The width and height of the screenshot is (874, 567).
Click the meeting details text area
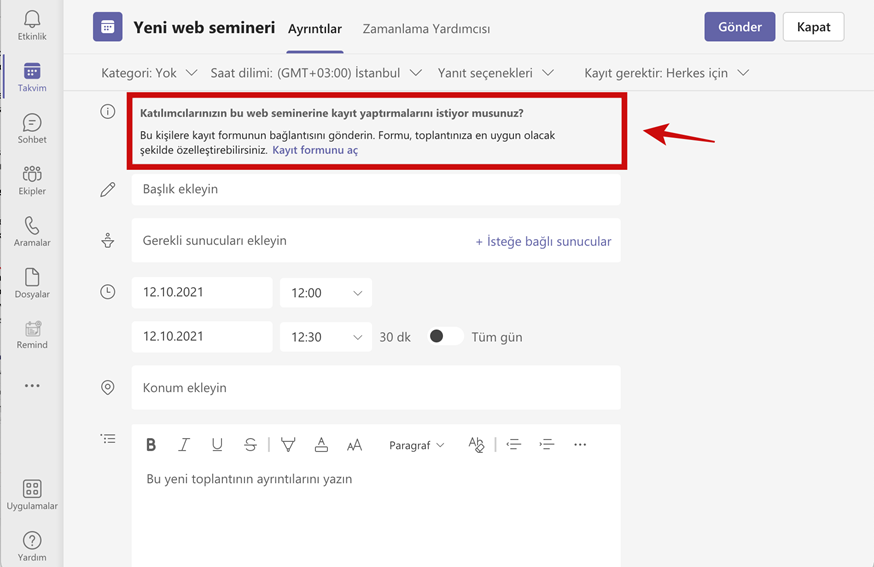(x=376, y=516)
